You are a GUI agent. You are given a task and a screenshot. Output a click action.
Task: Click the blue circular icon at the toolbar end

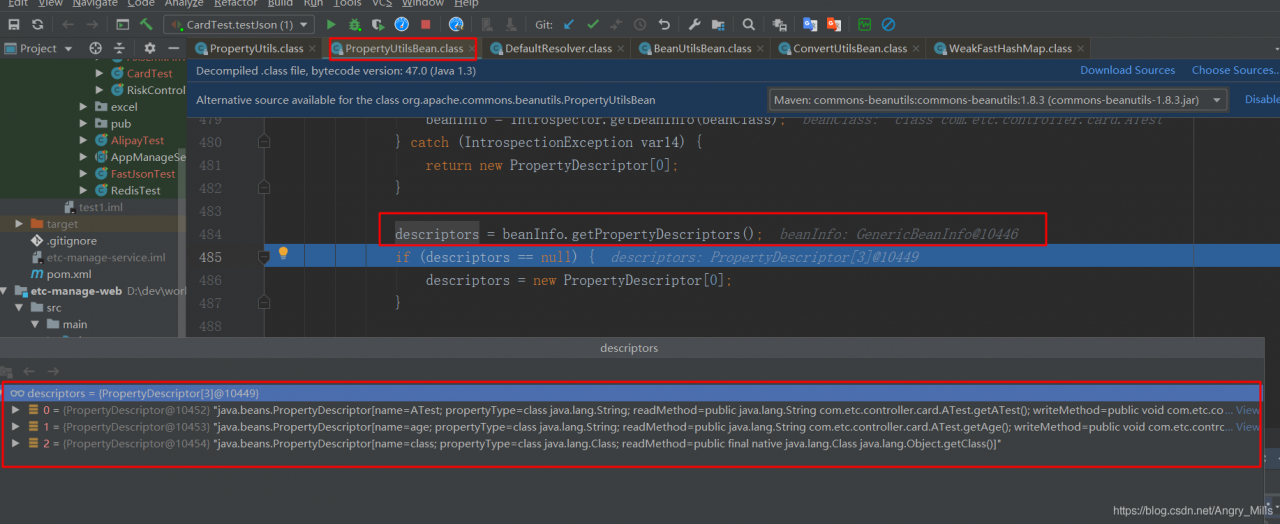(888, 24)
